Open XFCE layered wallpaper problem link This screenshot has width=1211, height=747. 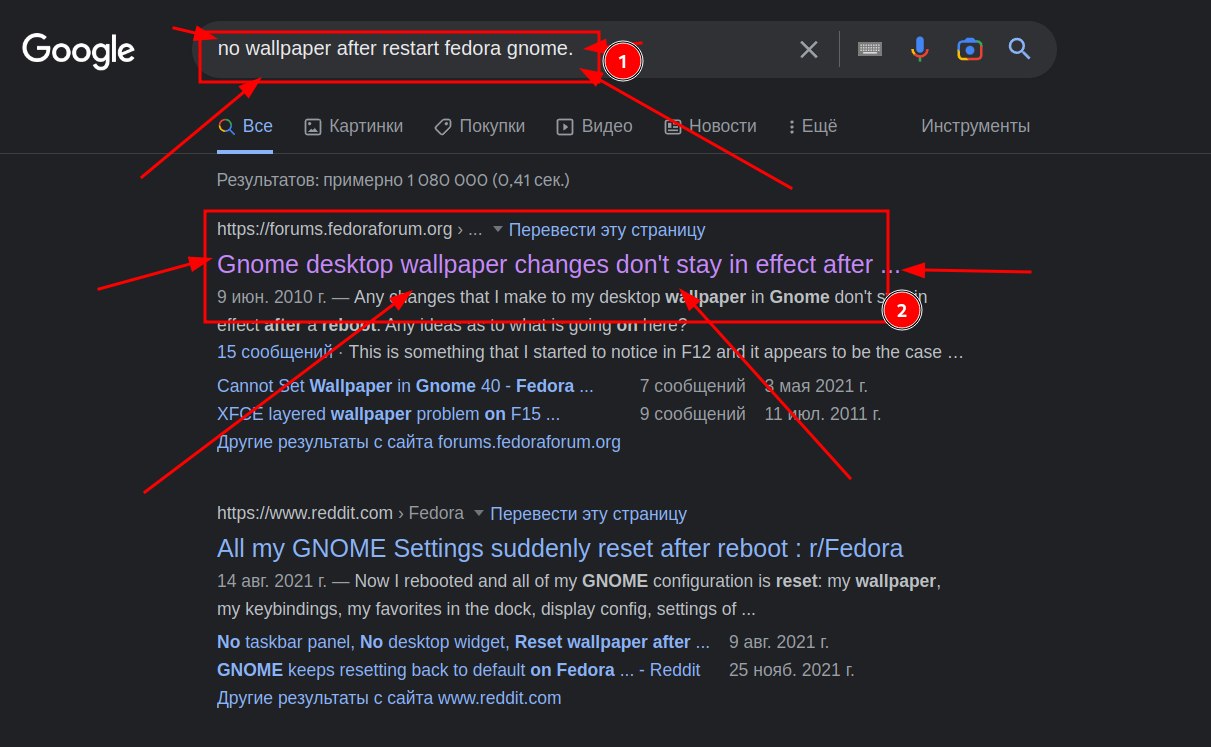pyautogui.click(x=388, y=413)
